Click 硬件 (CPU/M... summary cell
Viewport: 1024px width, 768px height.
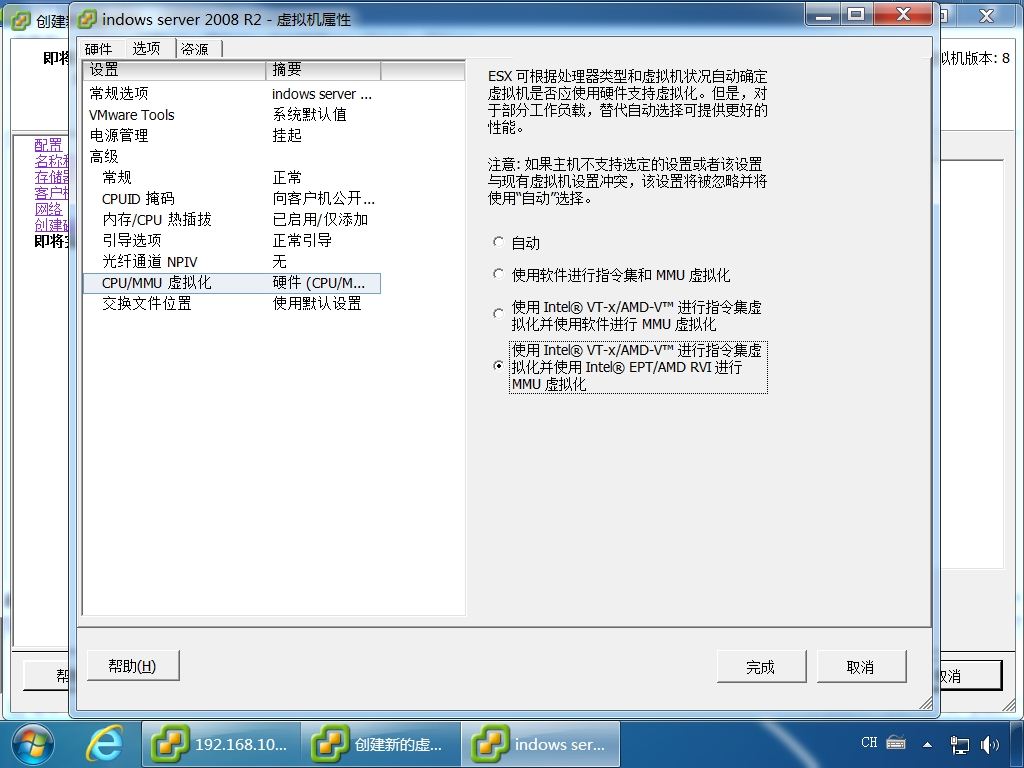point(319,283)
